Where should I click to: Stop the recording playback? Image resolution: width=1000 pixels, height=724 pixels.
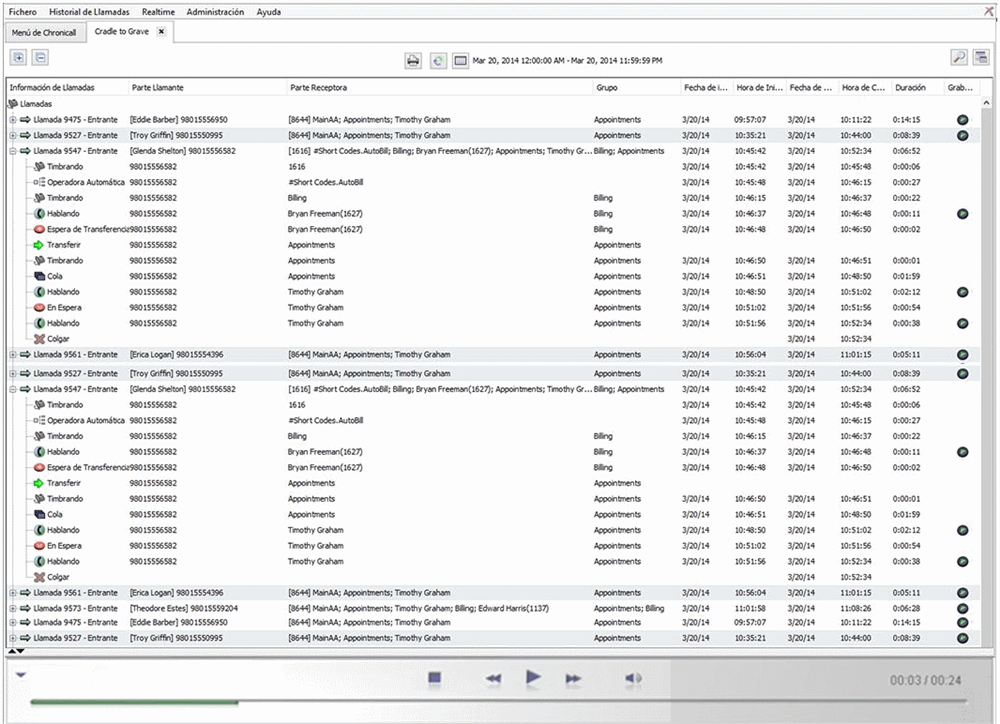[x=434, y=678]
